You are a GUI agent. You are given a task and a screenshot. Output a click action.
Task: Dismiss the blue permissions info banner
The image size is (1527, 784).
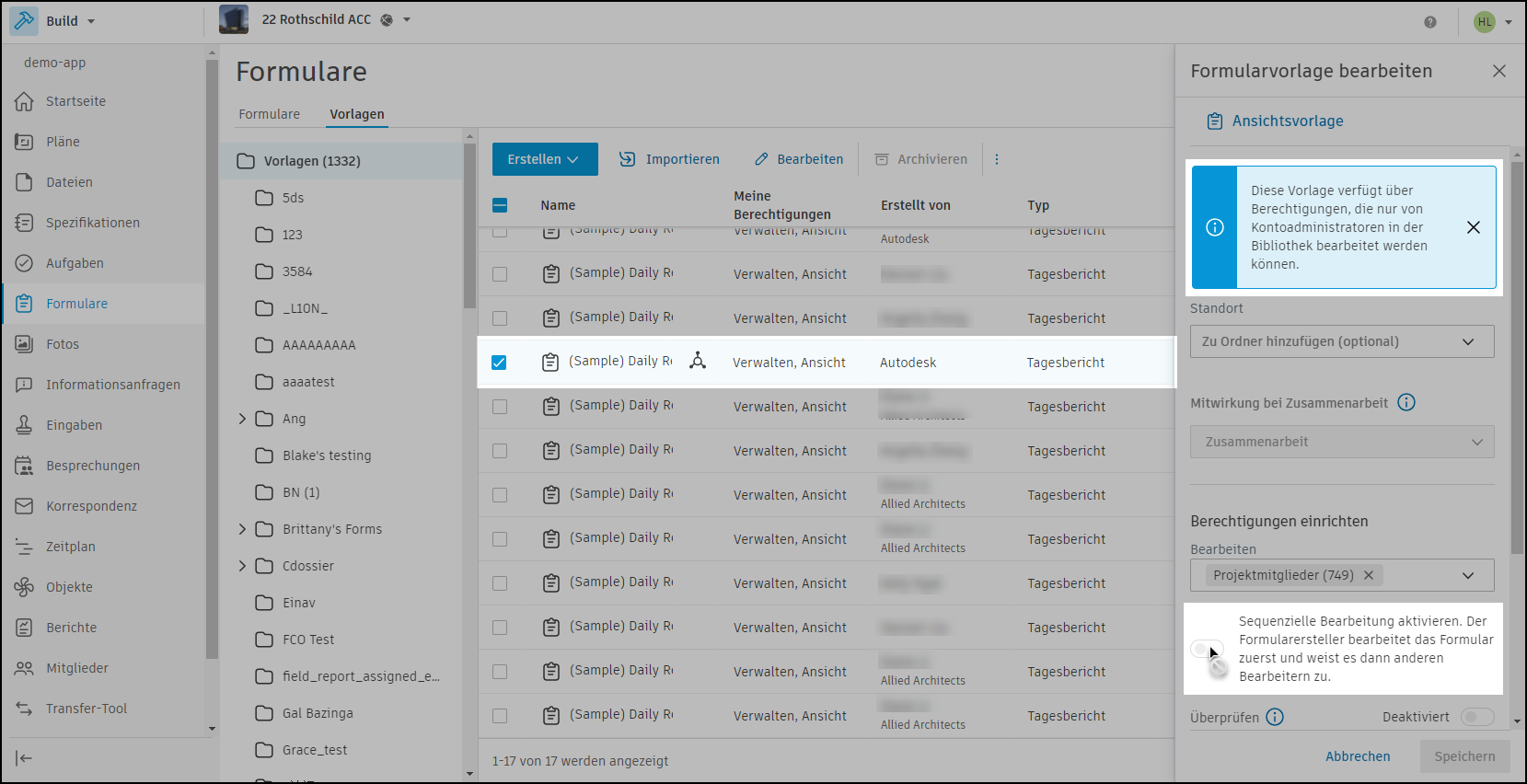[x=1474, y=227]
